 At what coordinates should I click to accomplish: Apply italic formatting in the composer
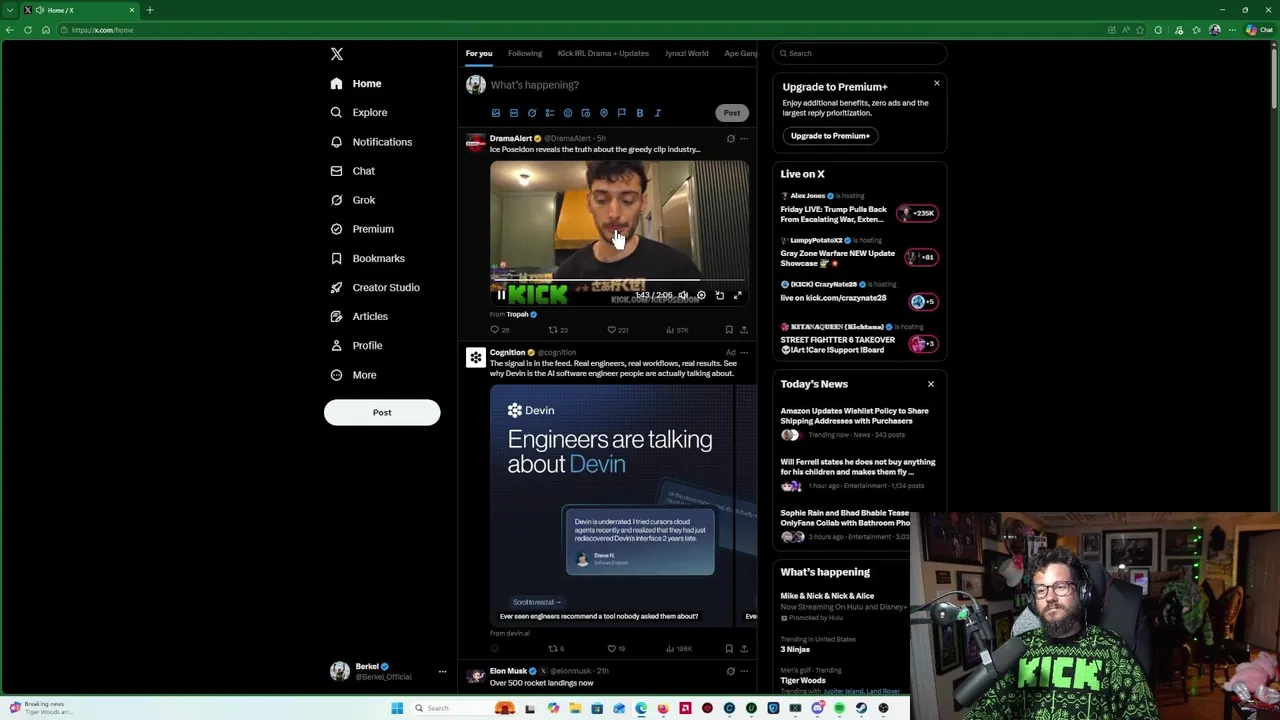(658, 113)
